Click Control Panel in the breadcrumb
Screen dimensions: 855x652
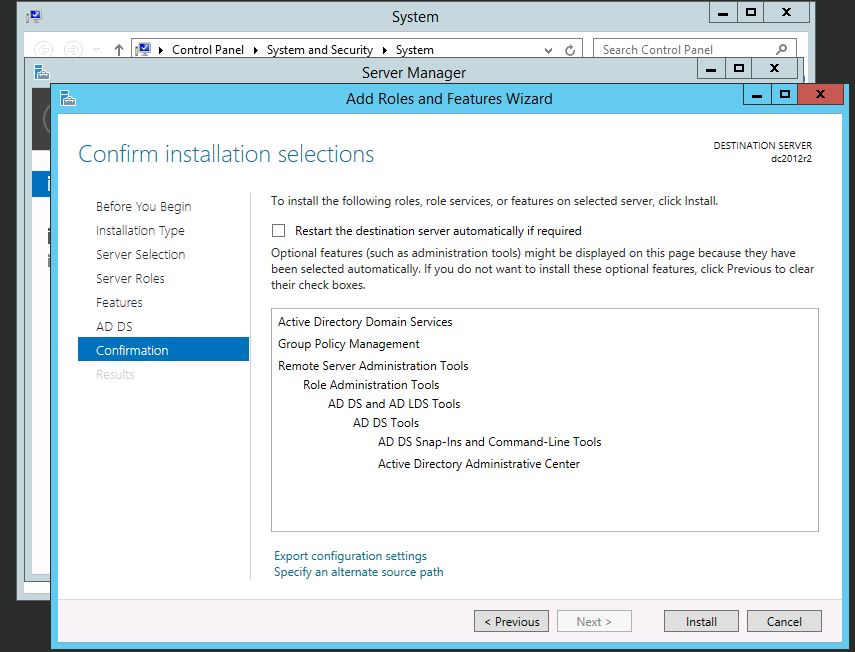coord(208,50)
